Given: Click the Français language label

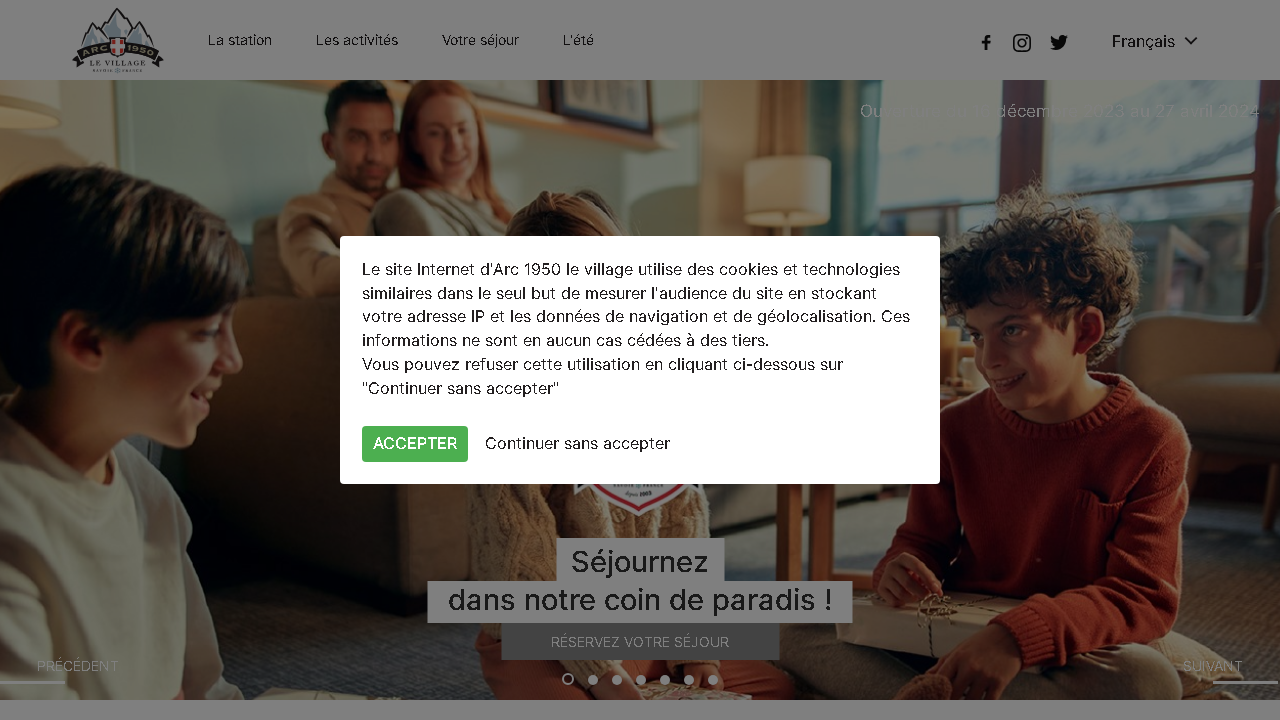Looking at the screenshot, I should pos(1143,41).
